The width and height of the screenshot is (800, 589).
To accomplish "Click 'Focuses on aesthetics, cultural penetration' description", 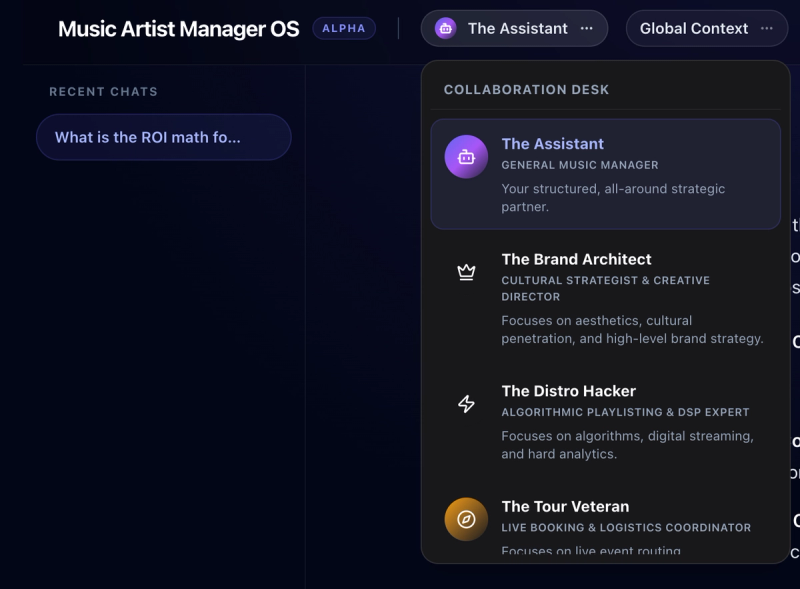I will coord(632,330).
